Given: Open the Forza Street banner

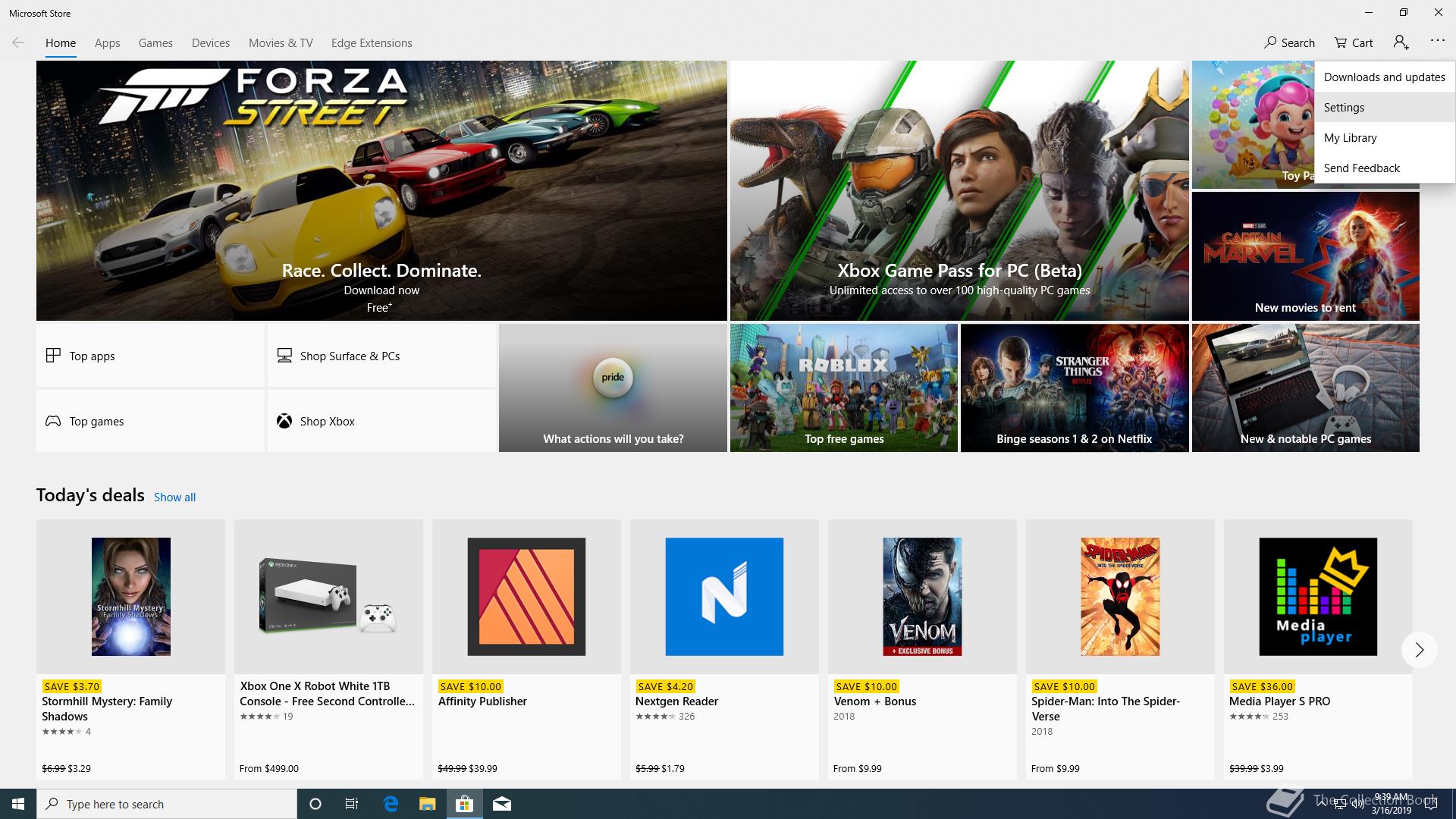Looking at the screenshot, I should tap(381, 190).
